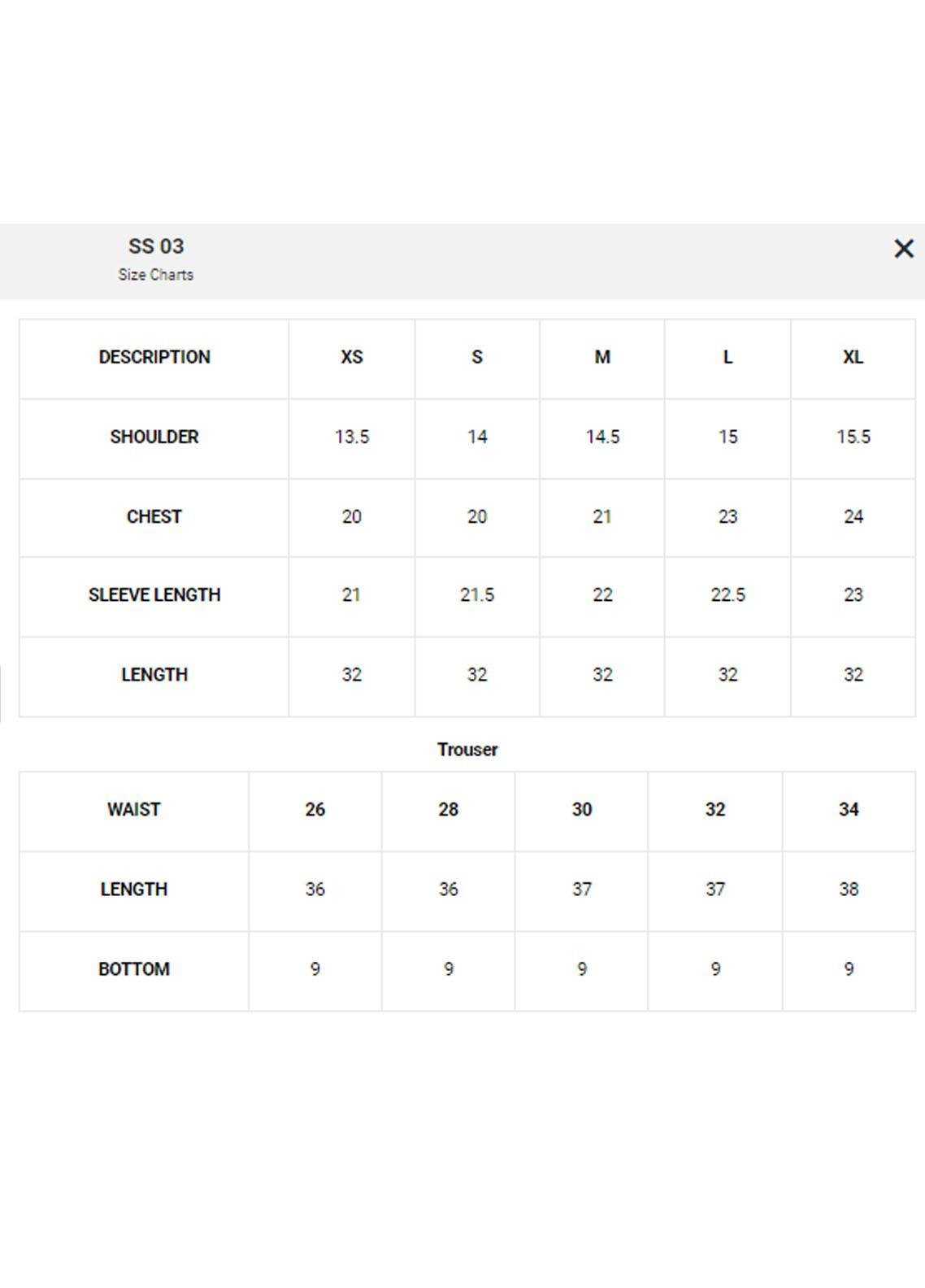Select the BOTTOM row label

point(134,969)
